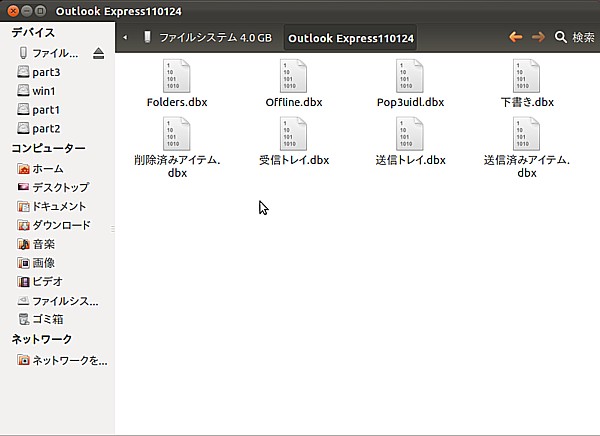Click the 受信トレイ.dbx file name

pos(294,160)
